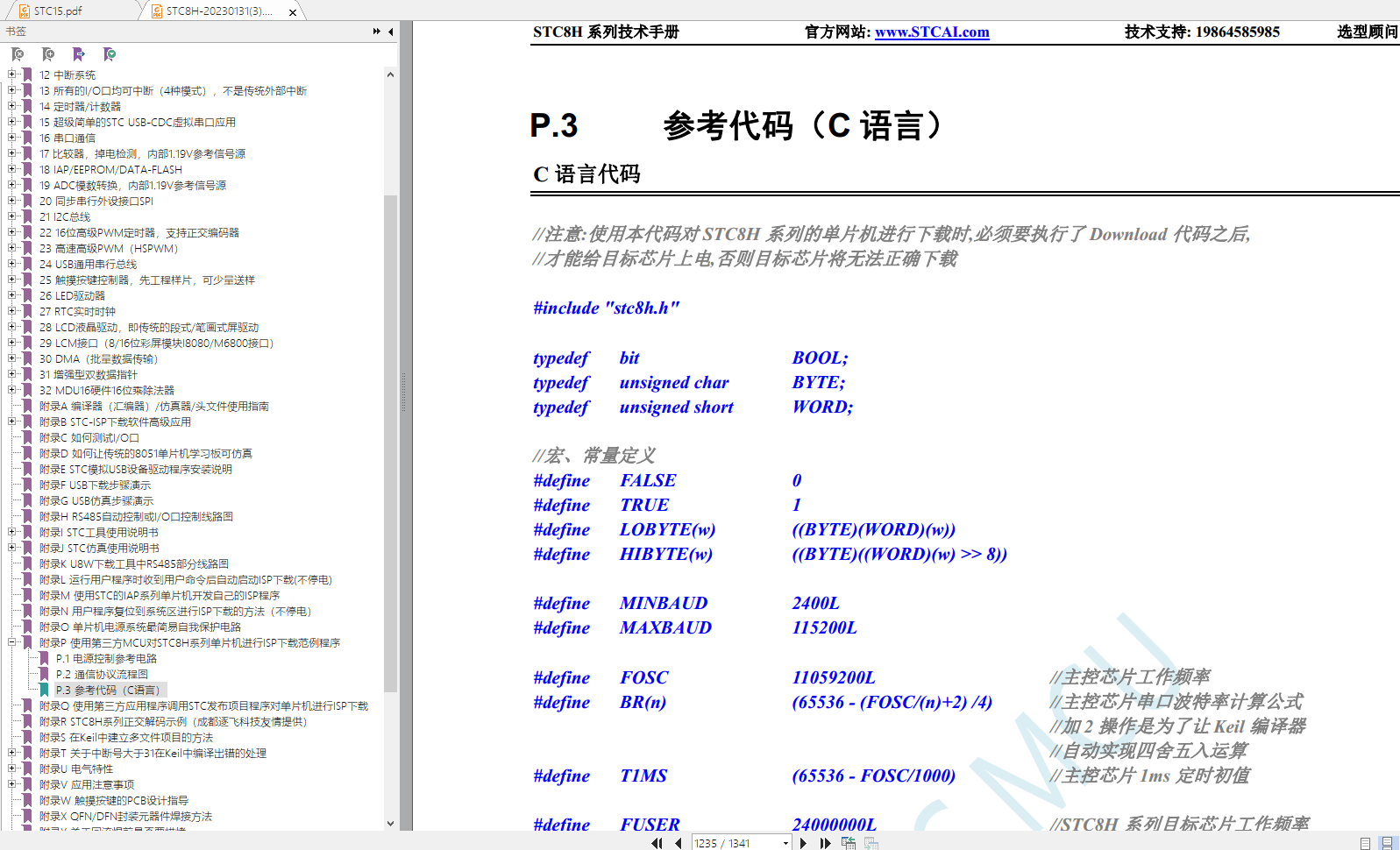Expand bookmark 附录J STC仿真使用说明书

(x=12, y=548)
